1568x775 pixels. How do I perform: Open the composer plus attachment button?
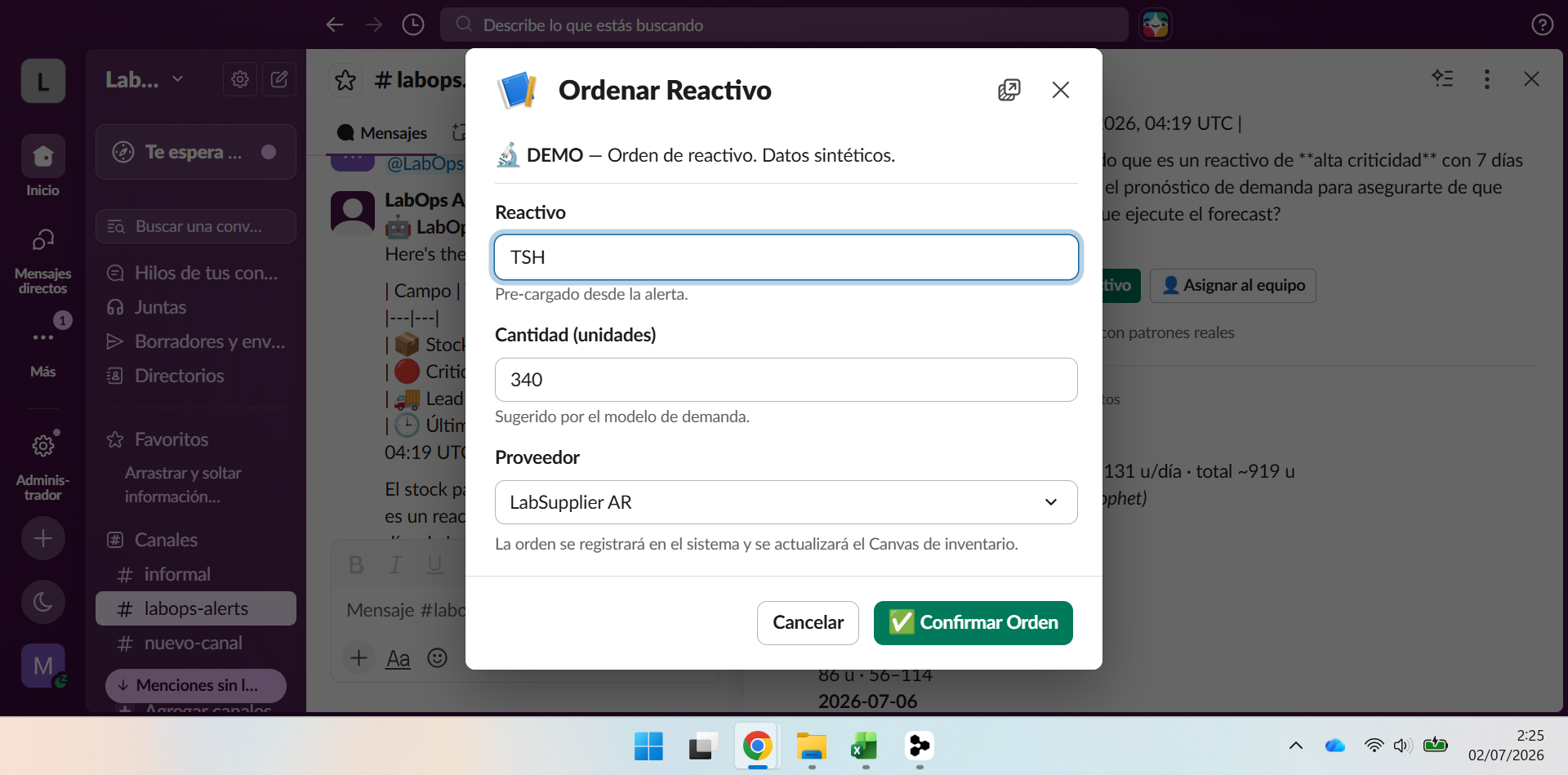(359, 657)
